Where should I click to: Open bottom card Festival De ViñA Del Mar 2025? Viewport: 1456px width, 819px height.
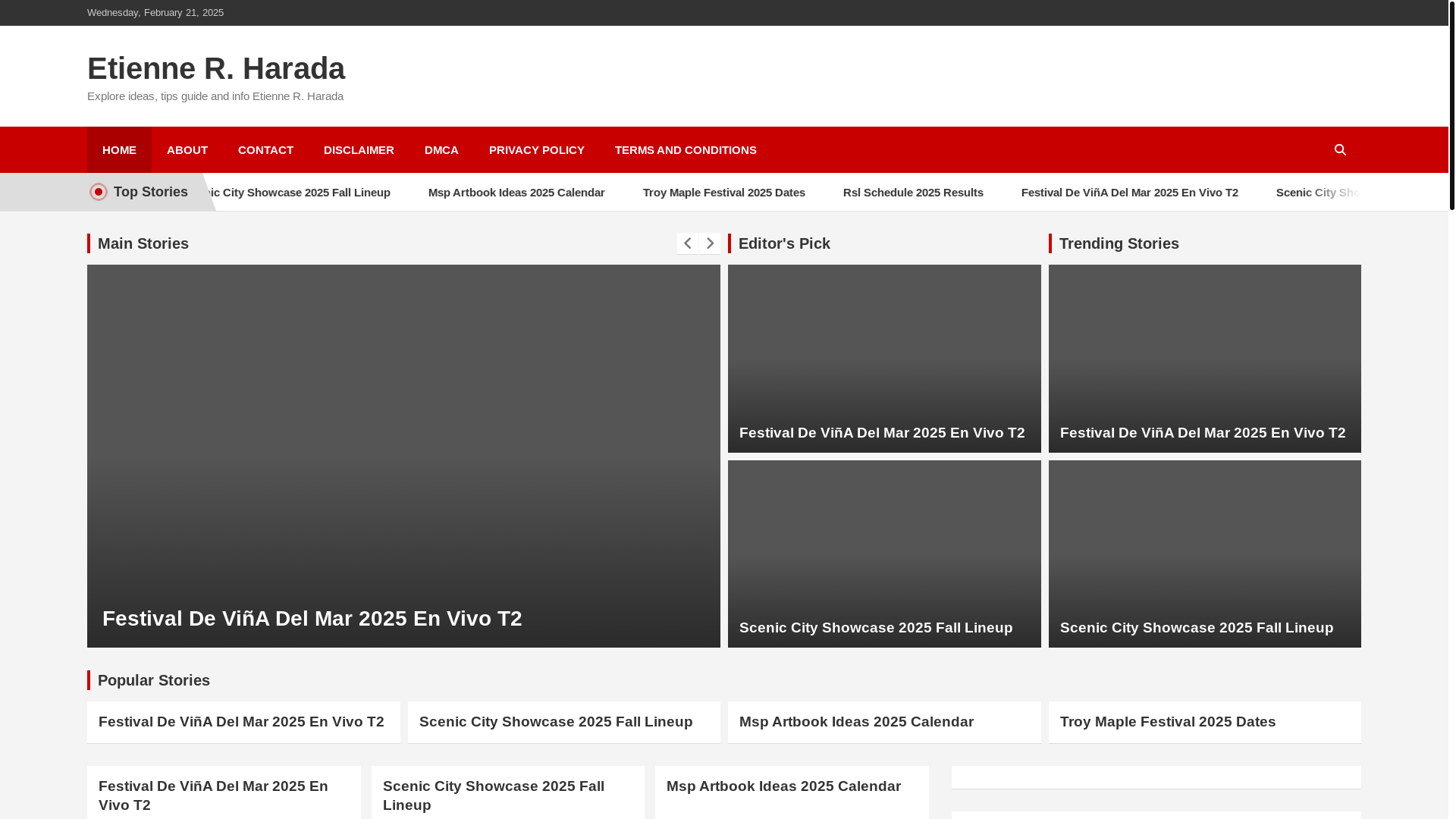(x=213, y=795)
